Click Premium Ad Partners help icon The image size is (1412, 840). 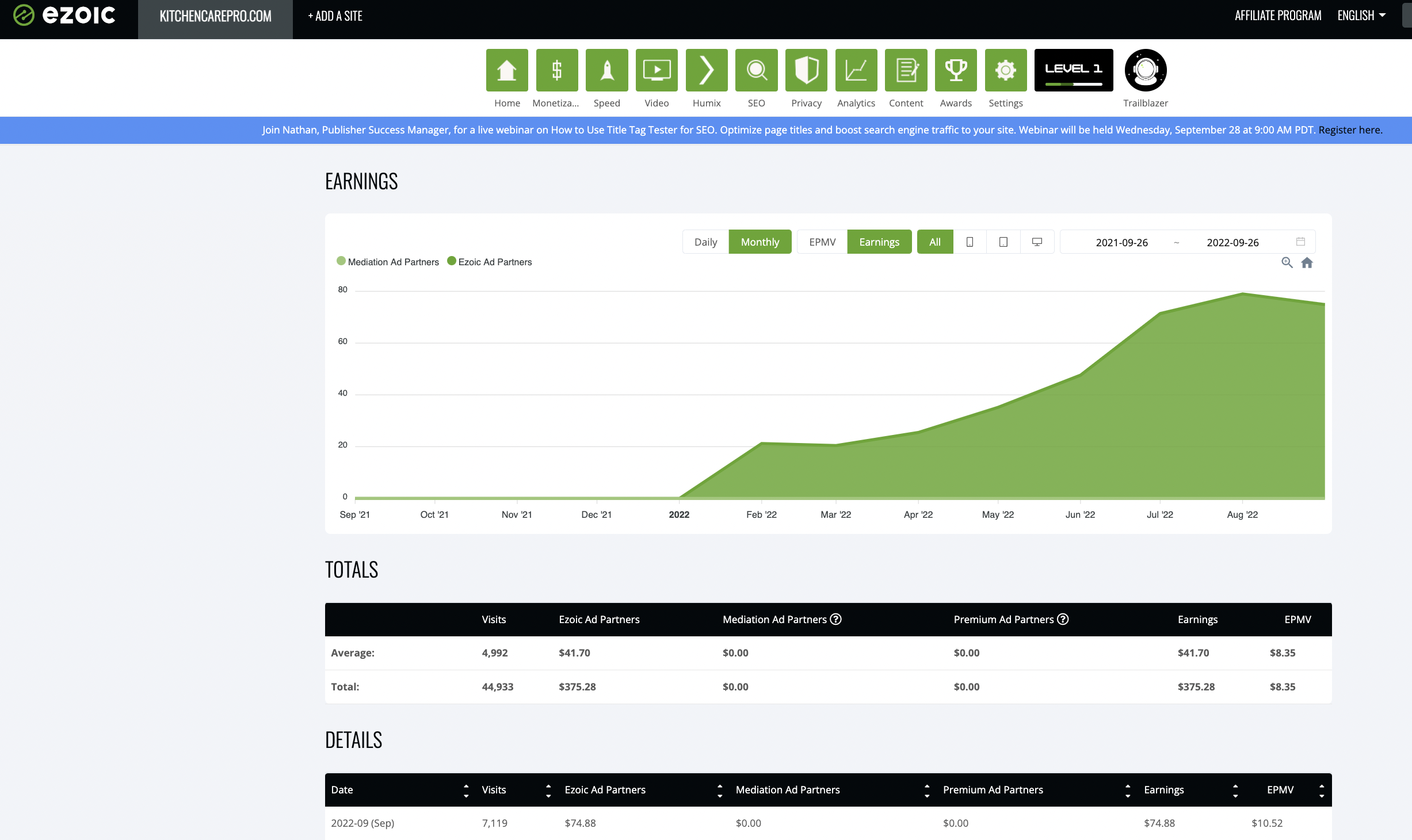1063,619
